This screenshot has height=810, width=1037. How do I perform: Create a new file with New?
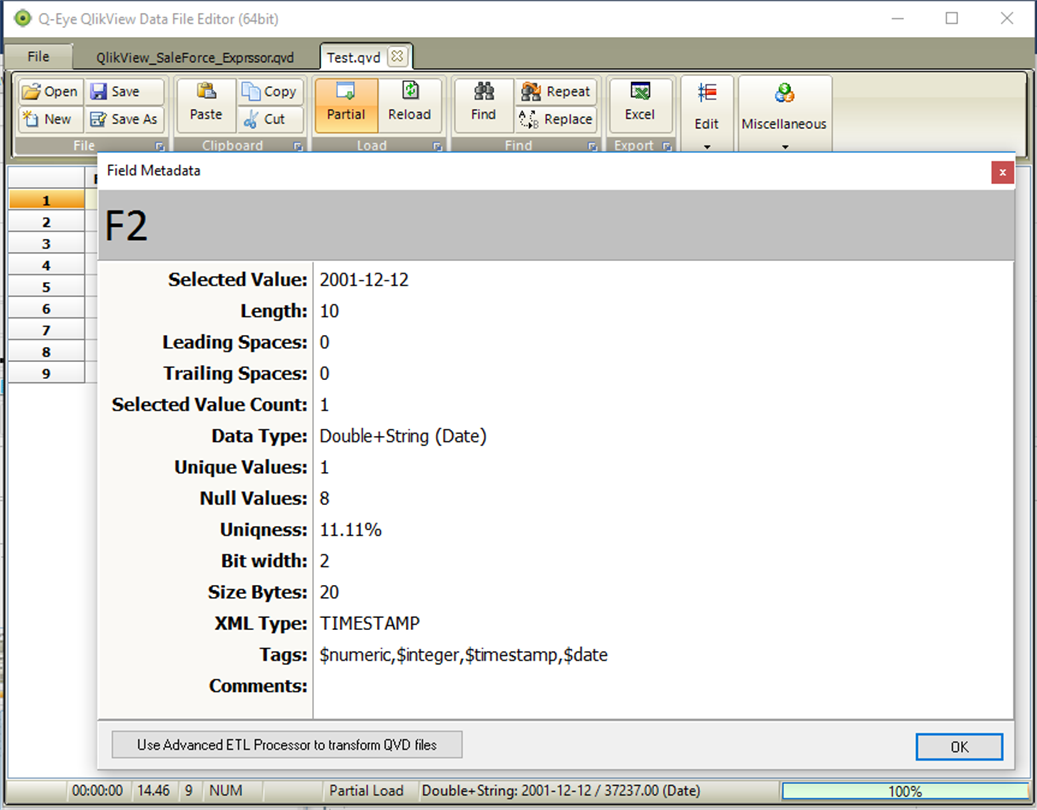point(50,119)
